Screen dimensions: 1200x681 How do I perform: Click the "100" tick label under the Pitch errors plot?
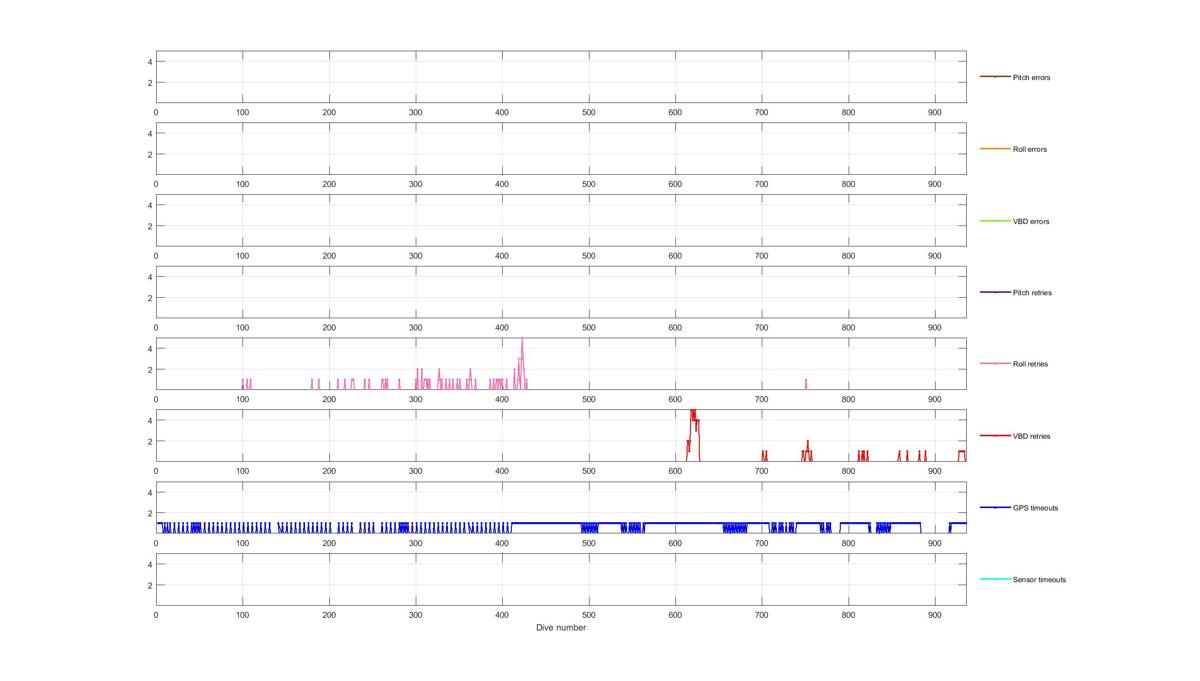tap(242, 113)
